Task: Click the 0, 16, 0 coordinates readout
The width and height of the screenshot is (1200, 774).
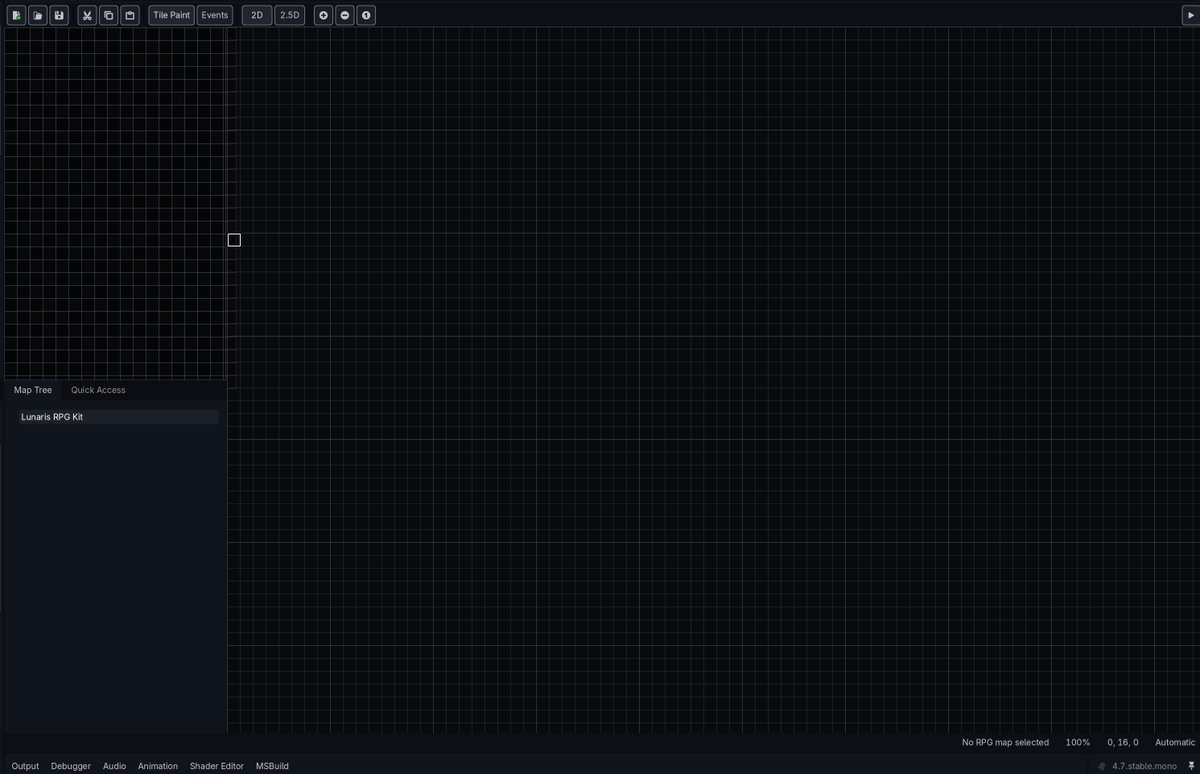Action: coord(1122,743)
